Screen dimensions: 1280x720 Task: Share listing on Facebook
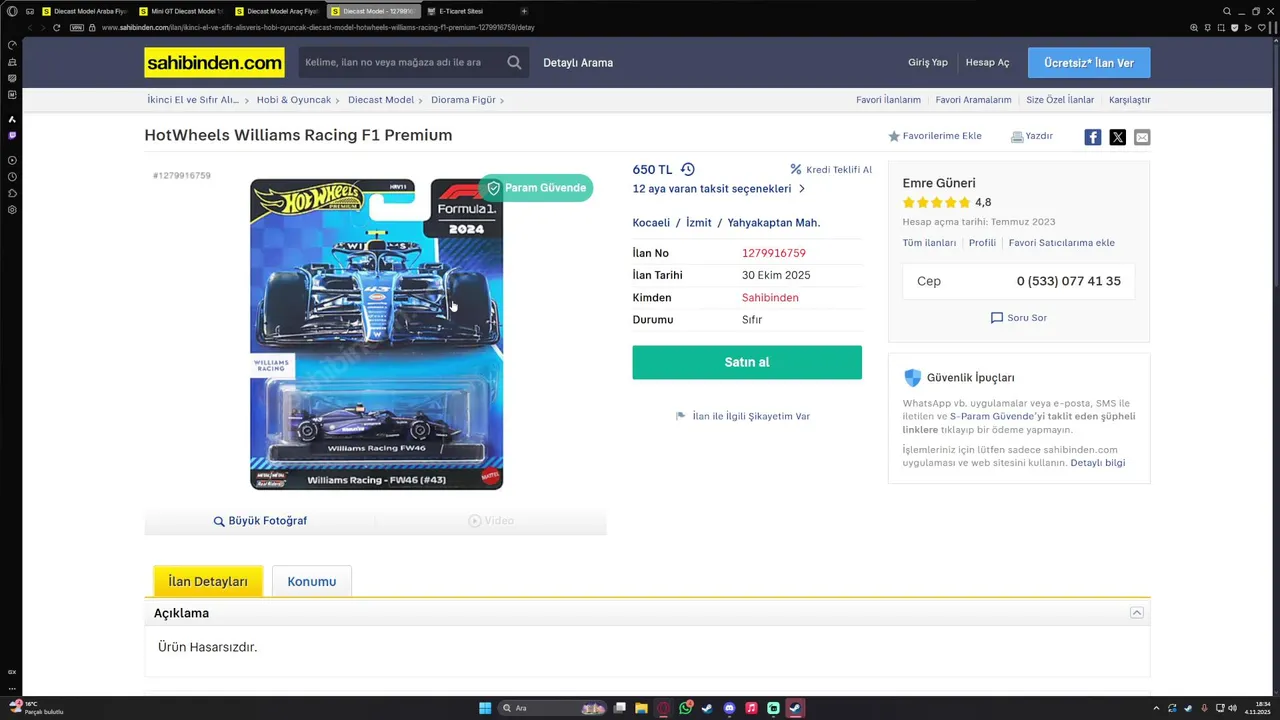tap(1093, 137)
